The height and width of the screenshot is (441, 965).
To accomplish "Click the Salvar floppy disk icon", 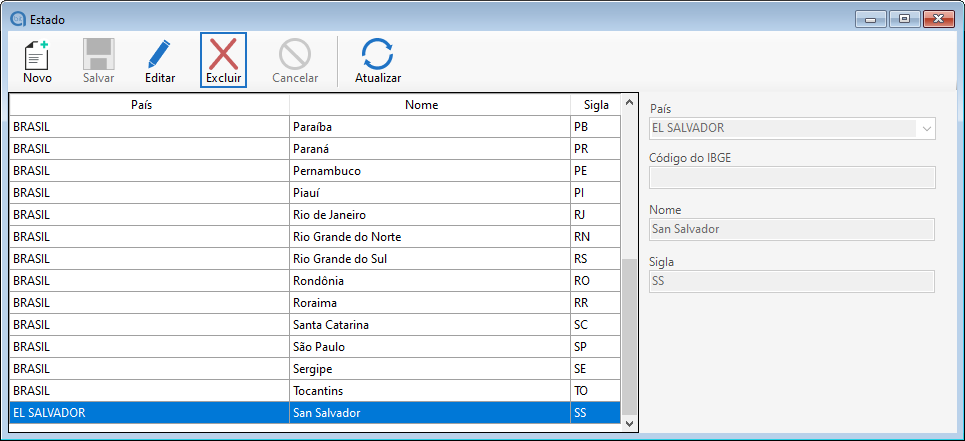I will [98, 54].
